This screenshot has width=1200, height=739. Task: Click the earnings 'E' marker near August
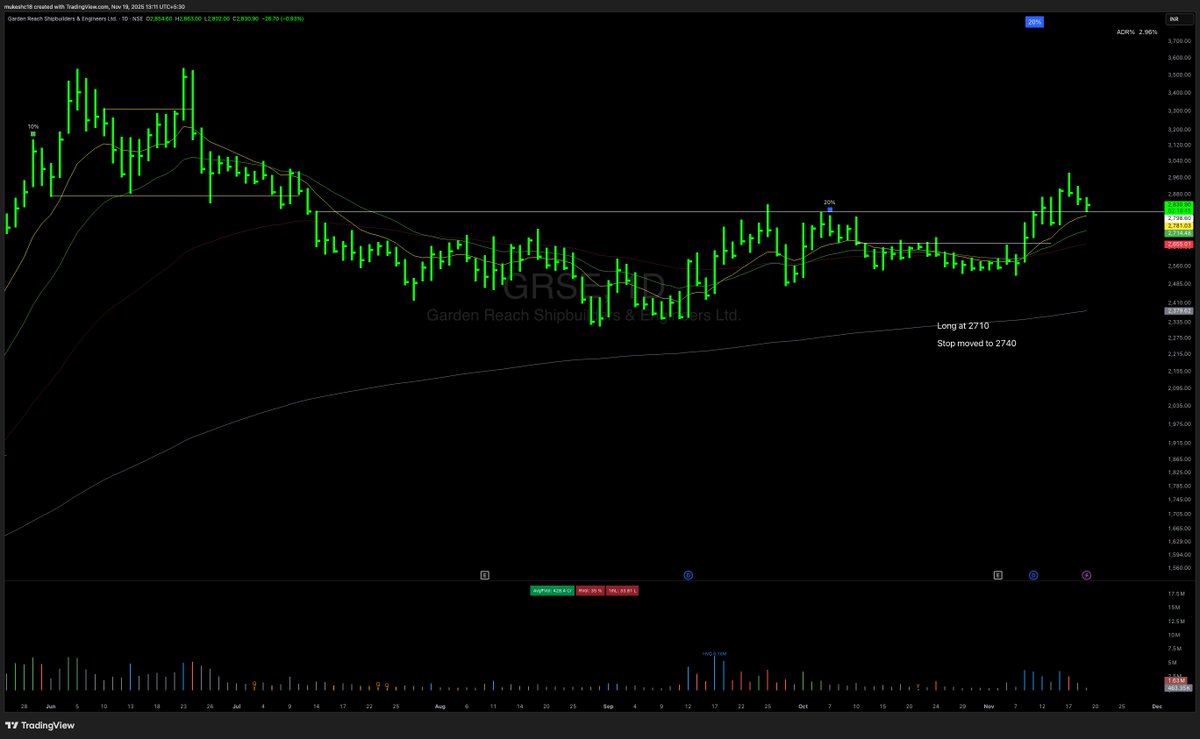point(485,575)
